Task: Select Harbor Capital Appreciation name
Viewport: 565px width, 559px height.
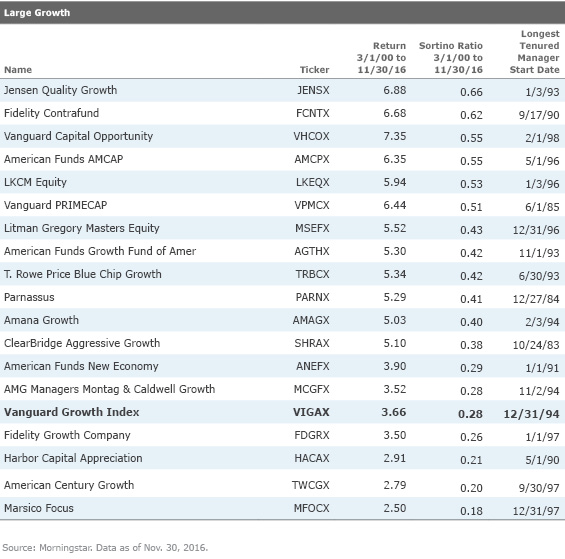Action: tap(73, 458)
